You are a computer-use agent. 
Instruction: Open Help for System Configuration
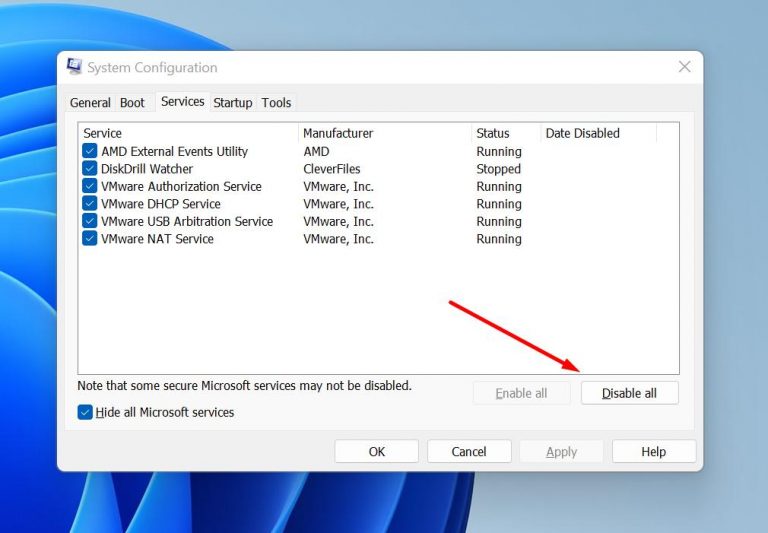point(653,452)
